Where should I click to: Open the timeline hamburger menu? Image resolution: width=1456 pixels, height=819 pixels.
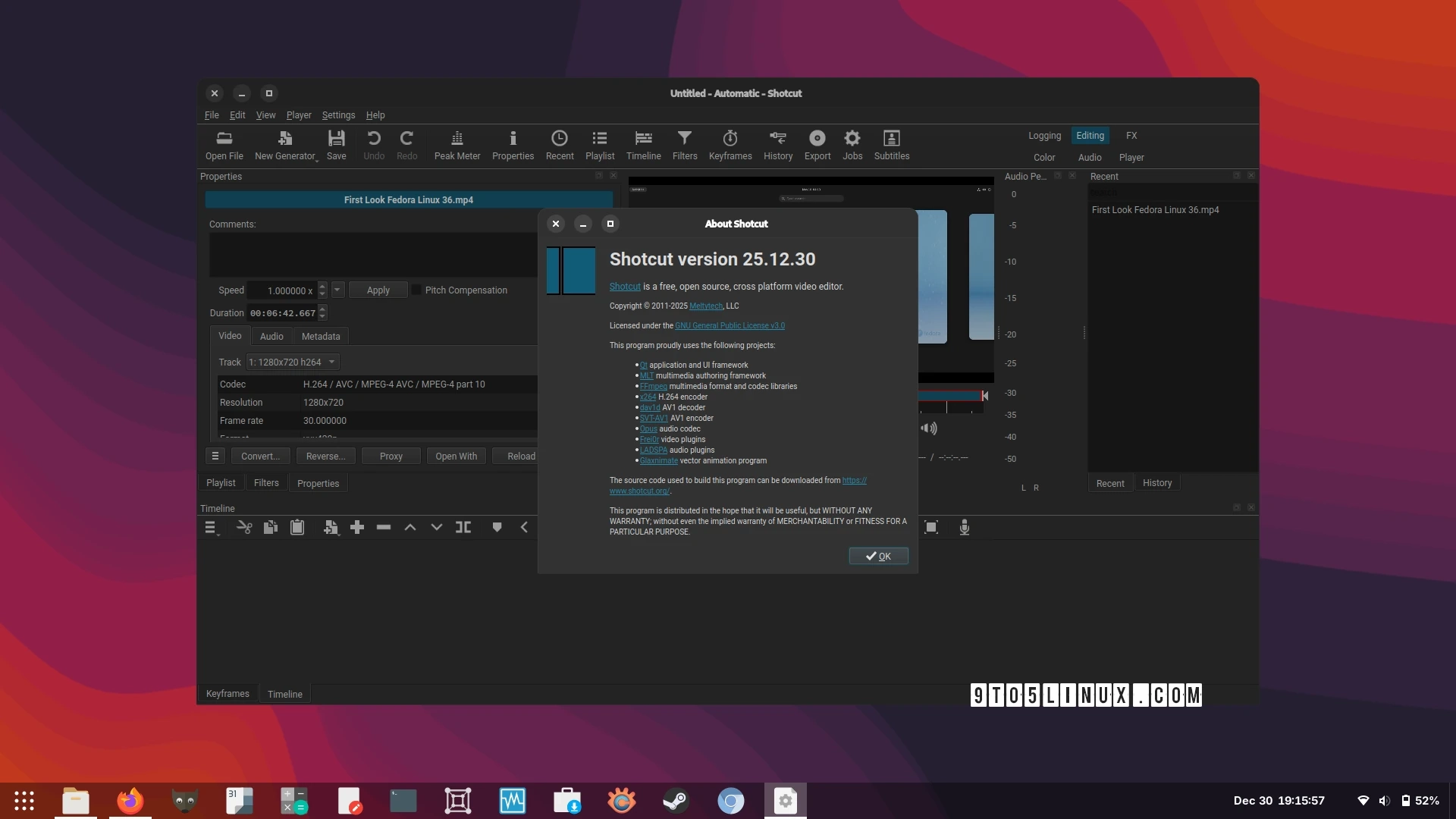[211, 527]
